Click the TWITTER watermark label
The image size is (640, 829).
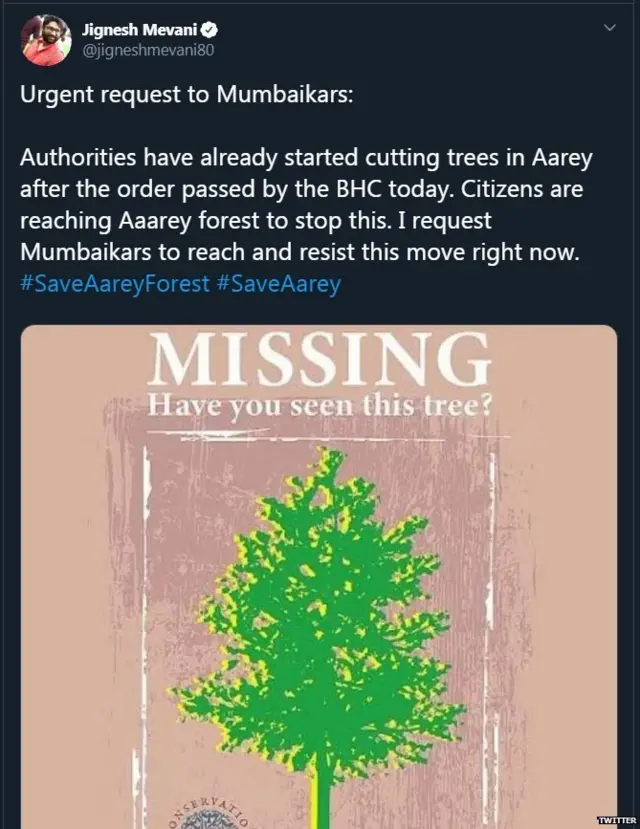click(616, 821)
